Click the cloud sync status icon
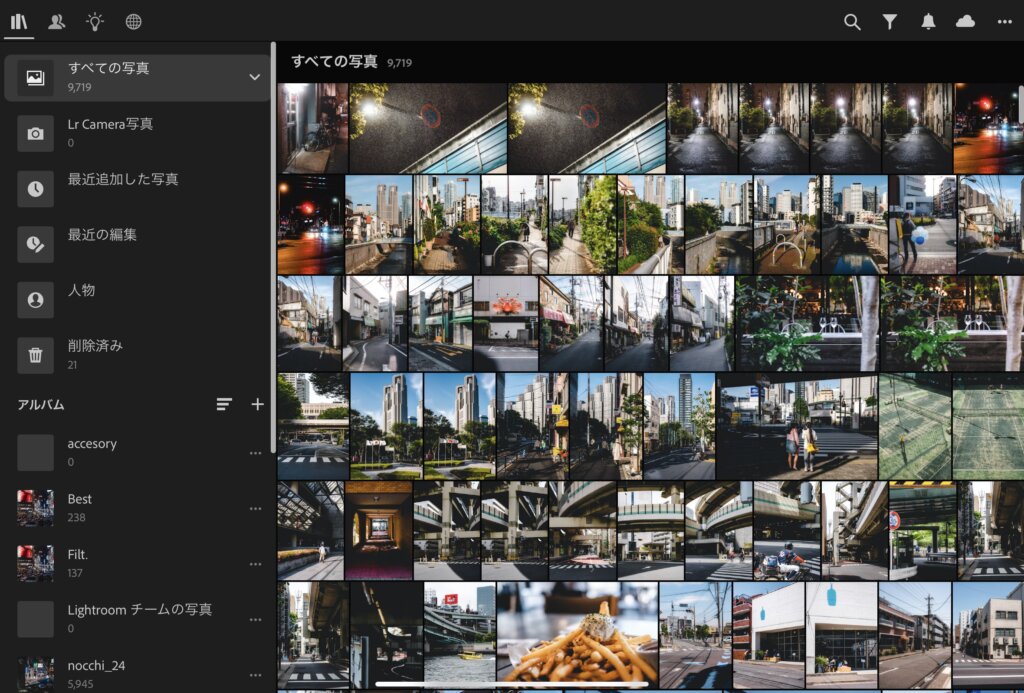 965,22
